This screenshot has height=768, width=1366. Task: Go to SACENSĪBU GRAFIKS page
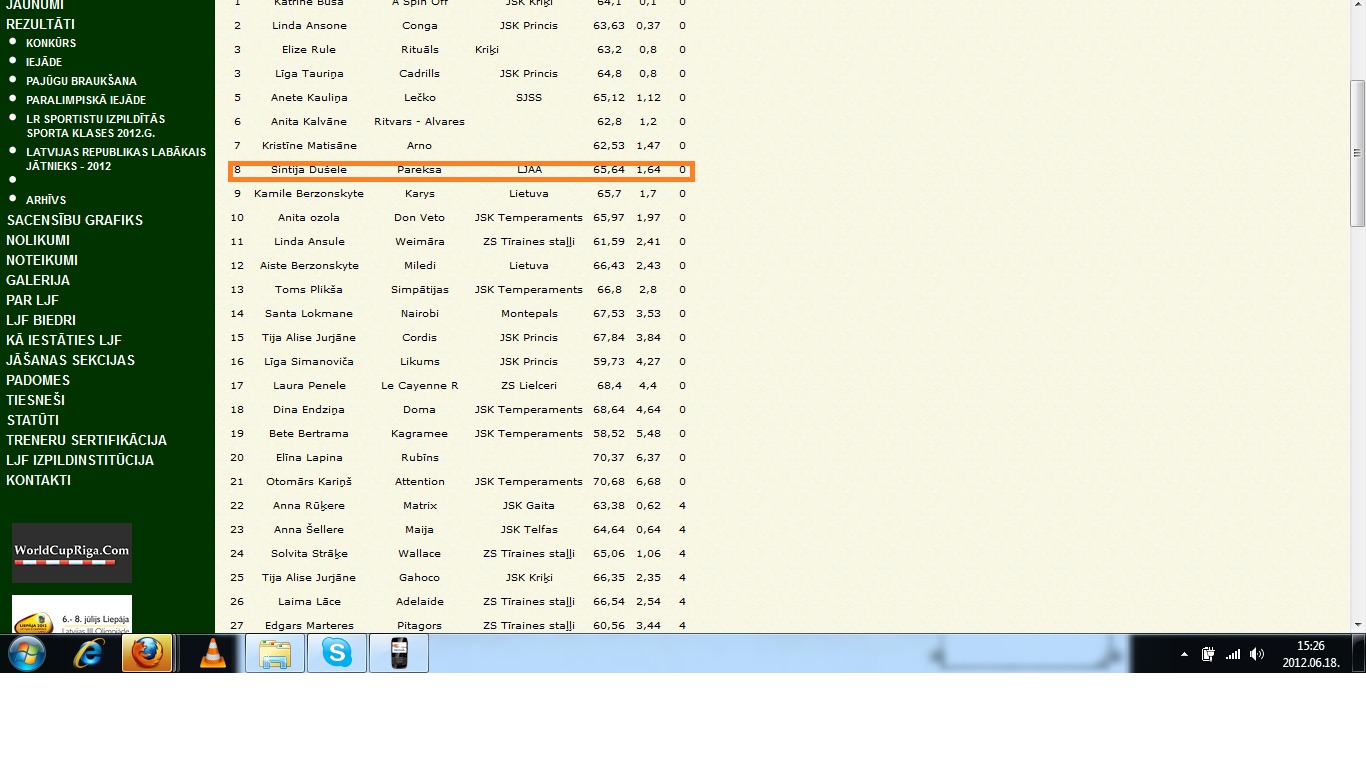tap(75, 220)
